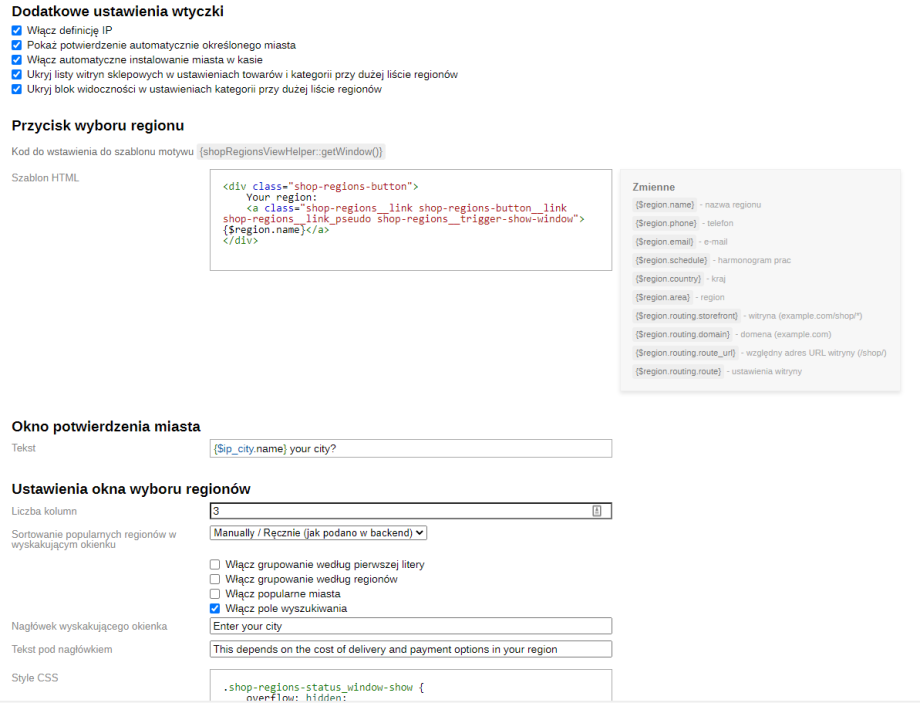
Task: Select the {$region.phone} variable tag
Action: (665, 223)
